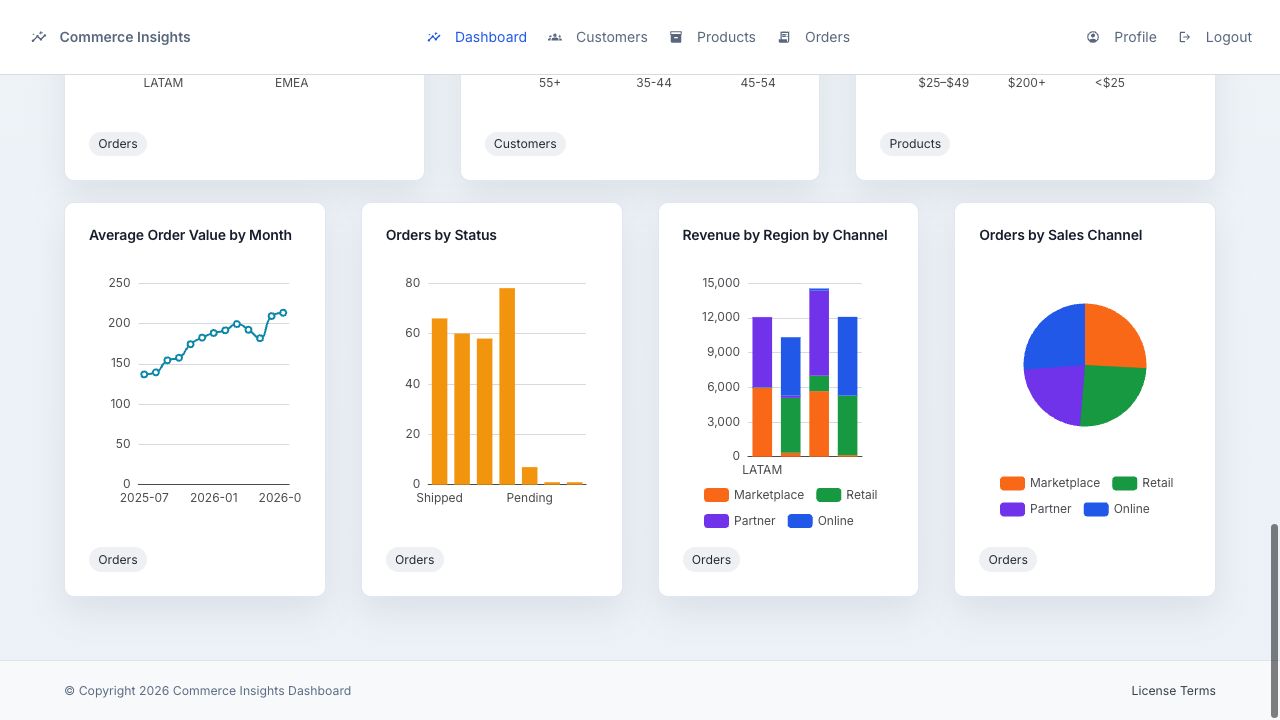Click Orders tag in Revenue by Region card

(711, 560)
